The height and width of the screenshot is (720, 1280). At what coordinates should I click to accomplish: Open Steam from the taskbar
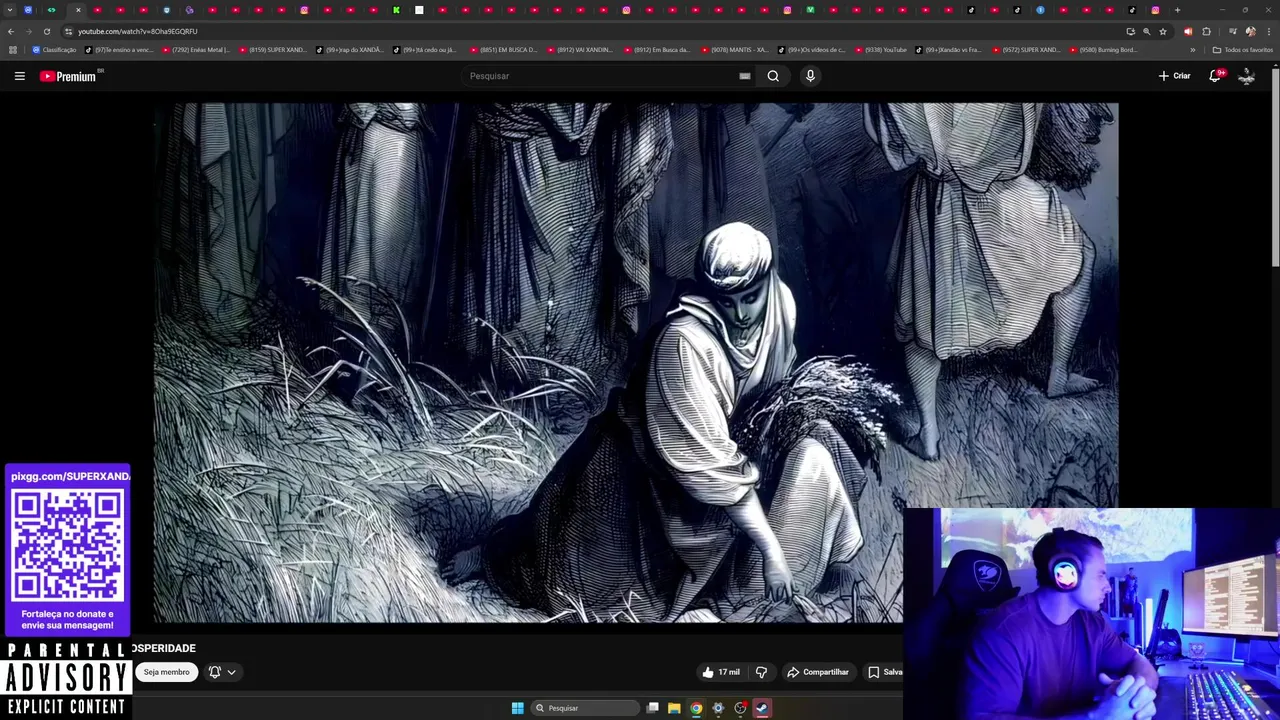click(x=762, y=708)
